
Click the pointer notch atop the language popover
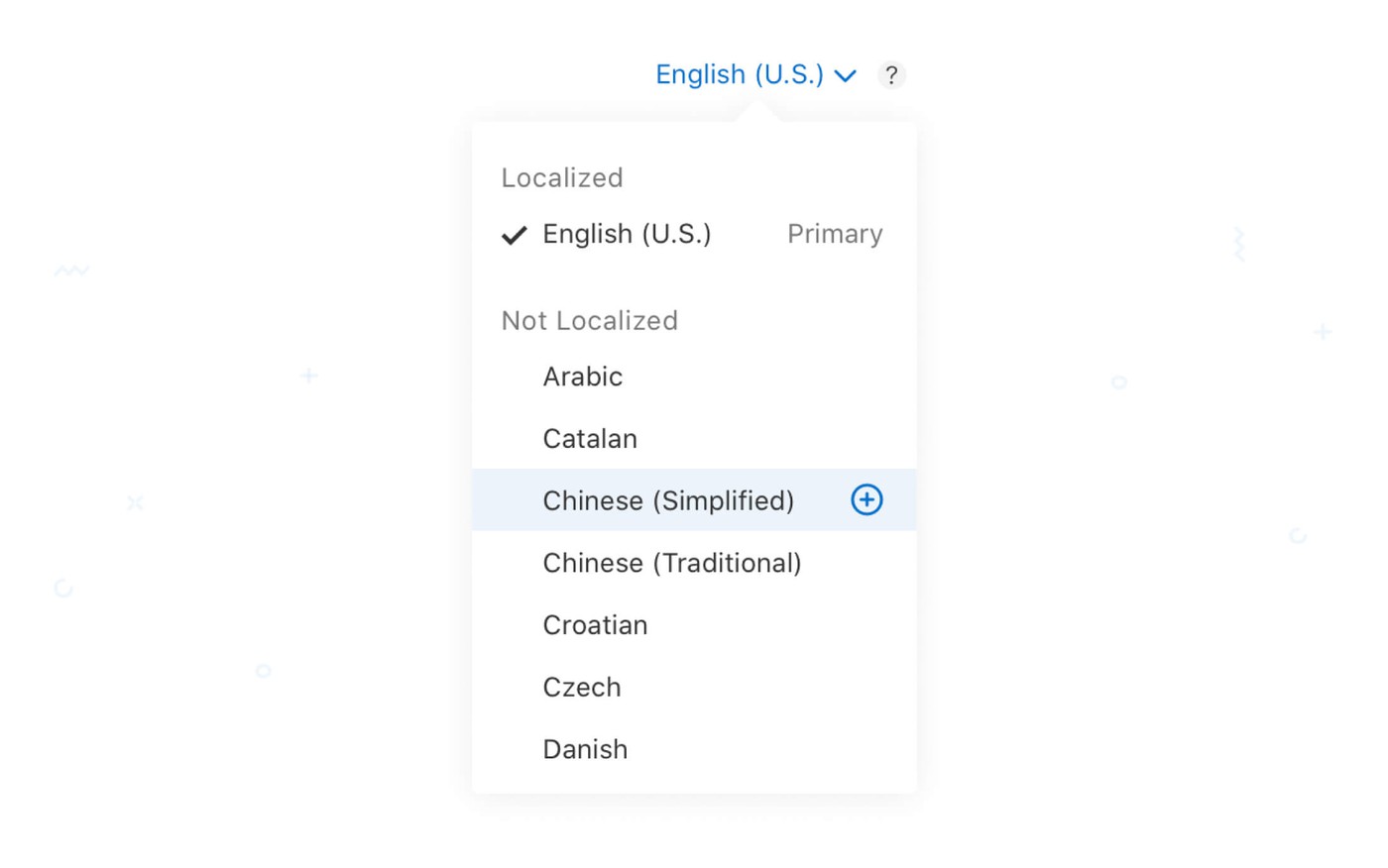(x=756, y=113)
